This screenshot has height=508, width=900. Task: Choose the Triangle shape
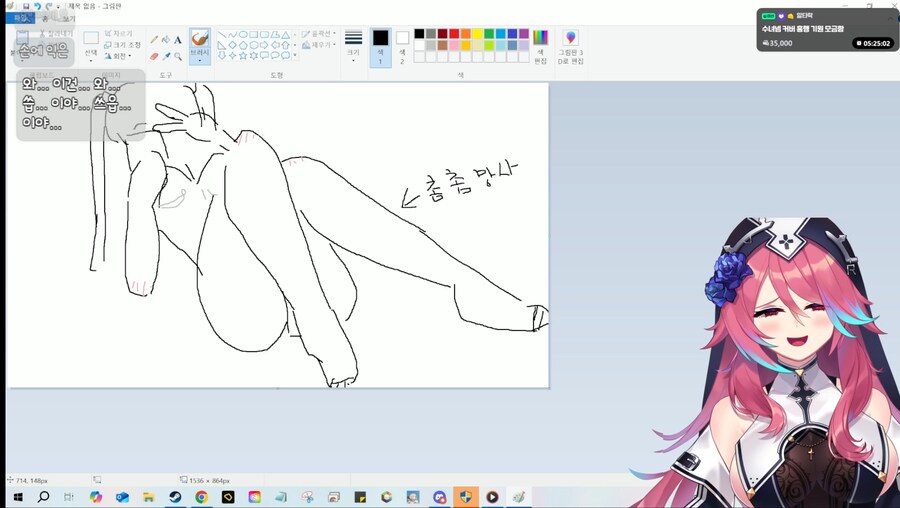[x=285, y=34]
